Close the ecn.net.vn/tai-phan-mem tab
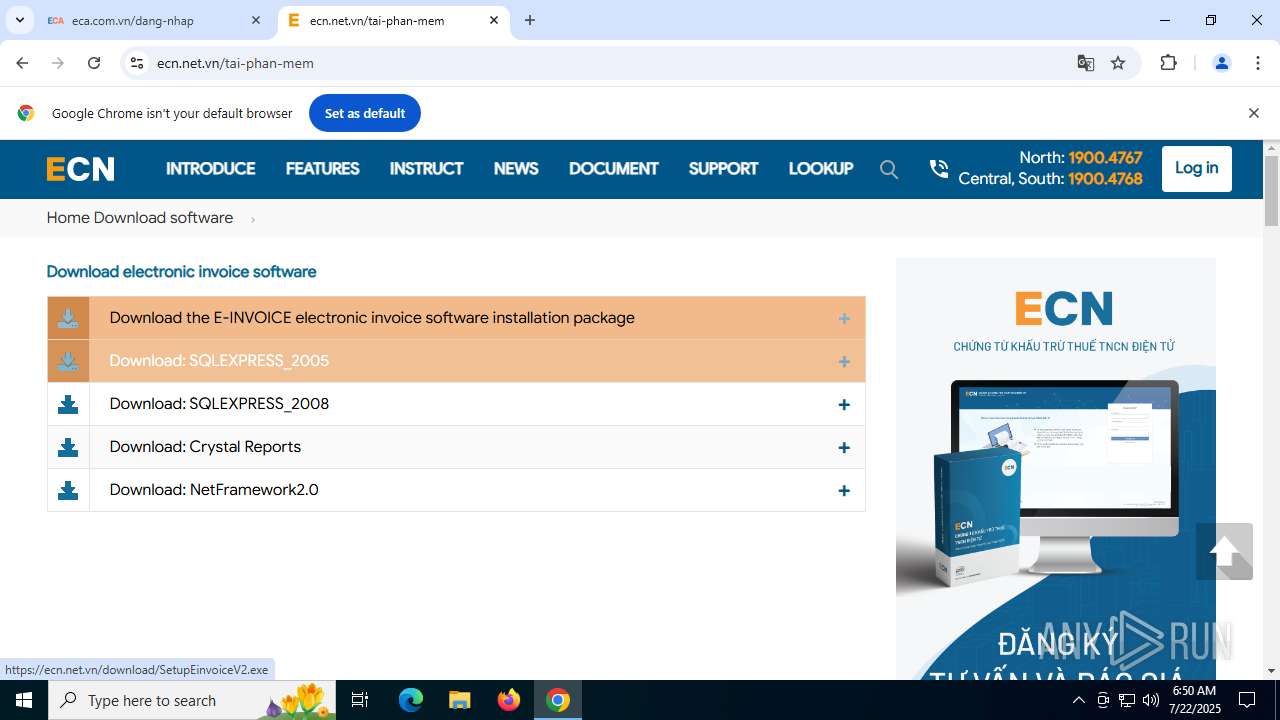The height and width of the screenshot is (720, 1280). pos(494,20)
